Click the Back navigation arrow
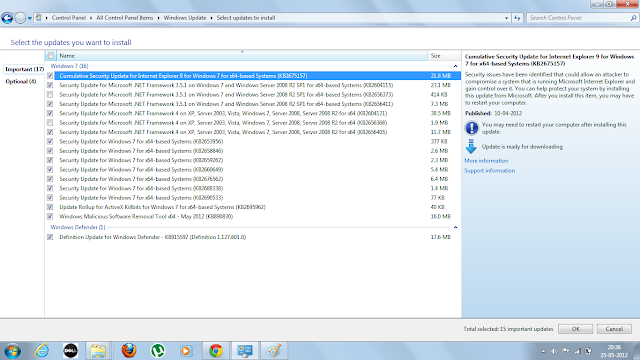 [x=7, y=18]
